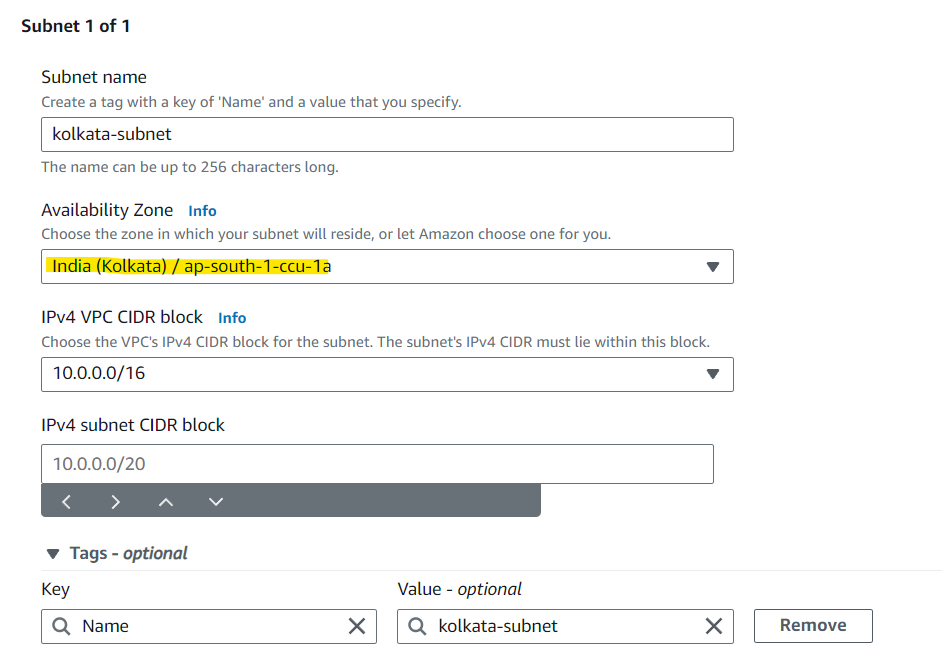Image resolution: width=942 pixels, height=652 pixels.
Task: Click the up arrow in the gray navigation bar
Action: point(166,501)
